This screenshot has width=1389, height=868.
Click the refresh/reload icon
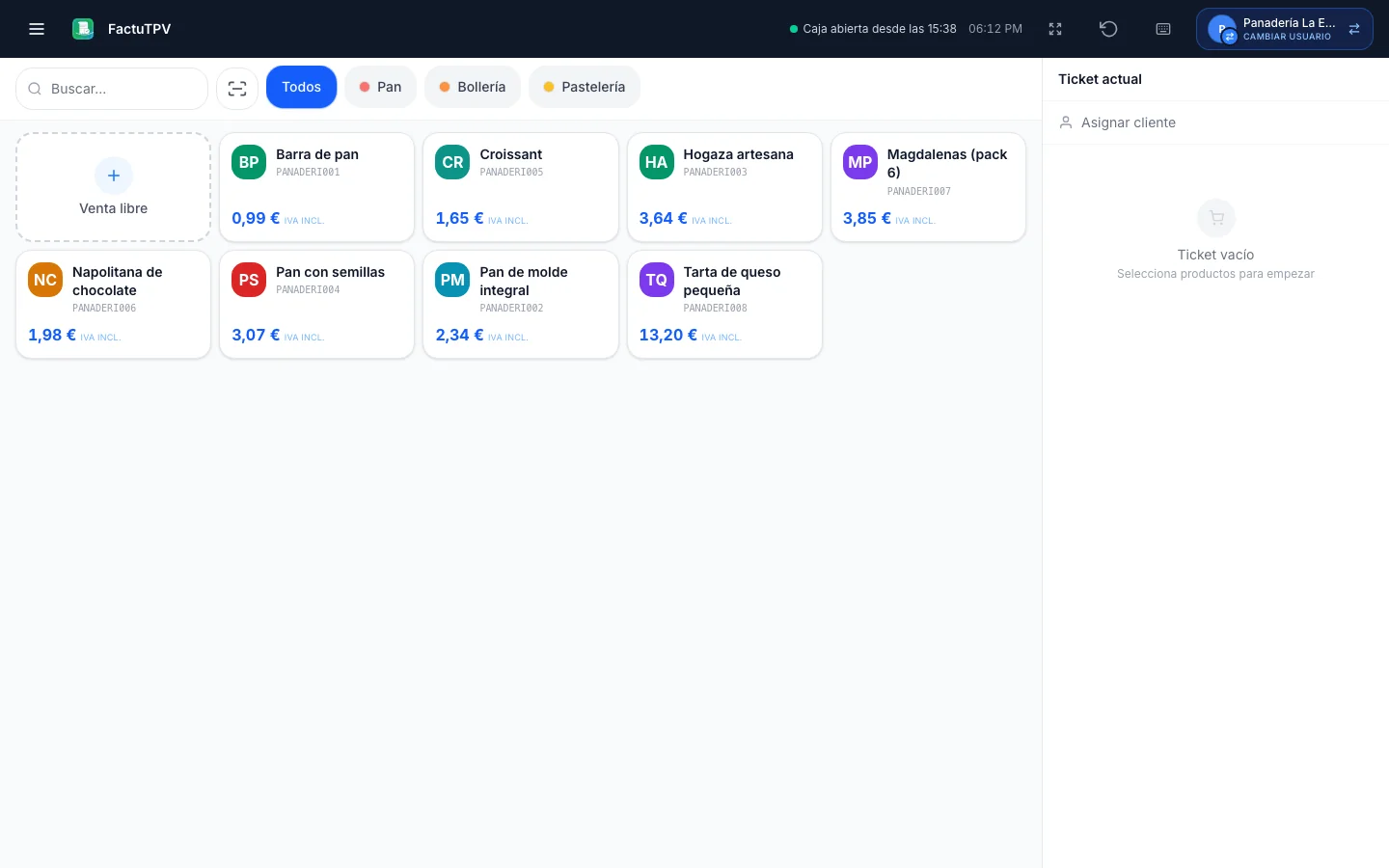click(1108, 29)
